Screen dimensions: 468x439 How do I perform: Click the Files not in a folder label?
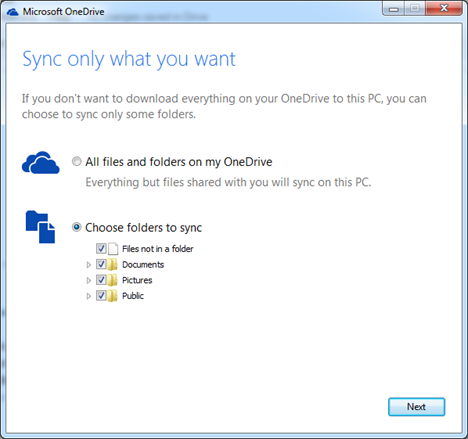point(158,249)
